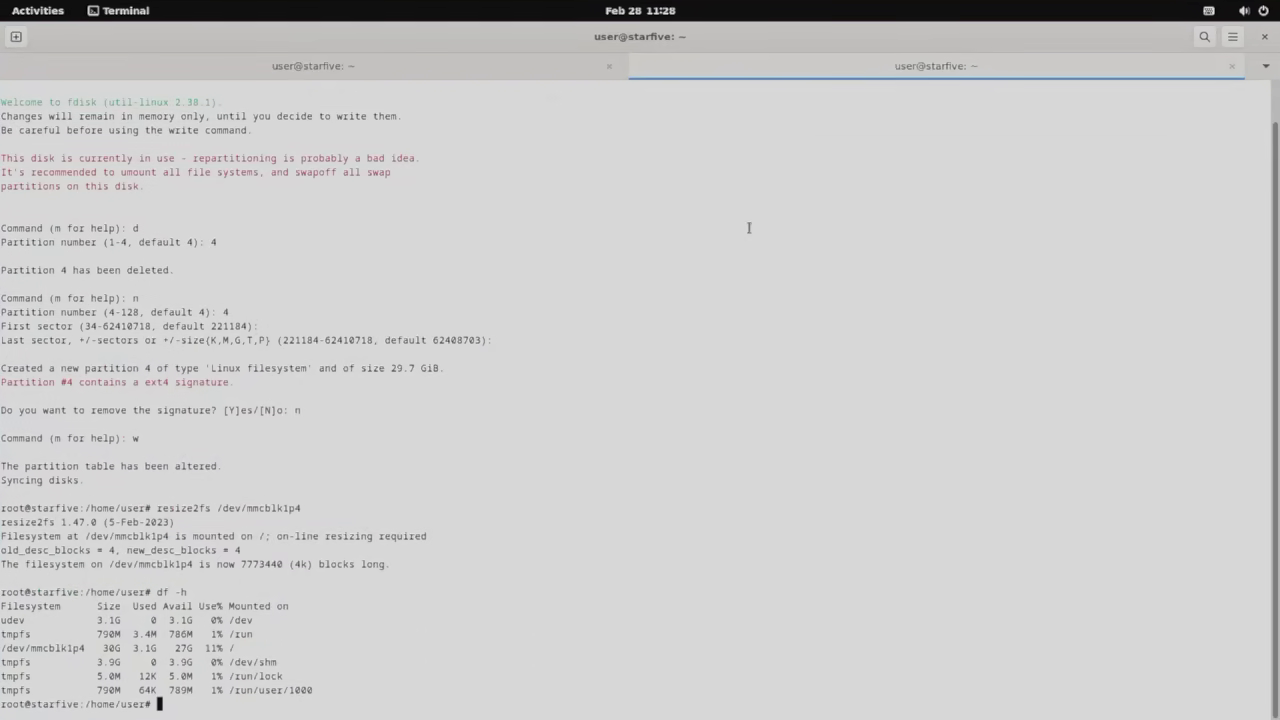Open the power menu icon
The width and height of the screenshot is (1280, 720).
pyautogui.click(x=1263, y=11)
